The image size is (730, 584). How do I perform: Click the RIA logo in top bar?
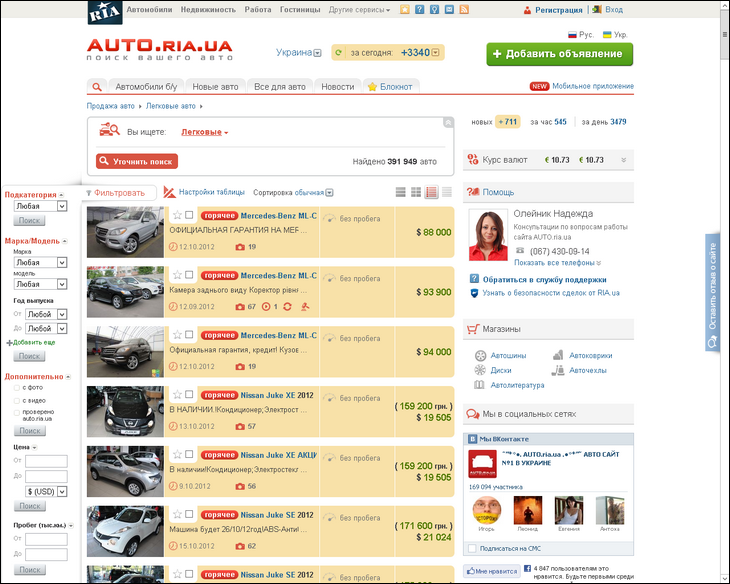pos(105,13)
